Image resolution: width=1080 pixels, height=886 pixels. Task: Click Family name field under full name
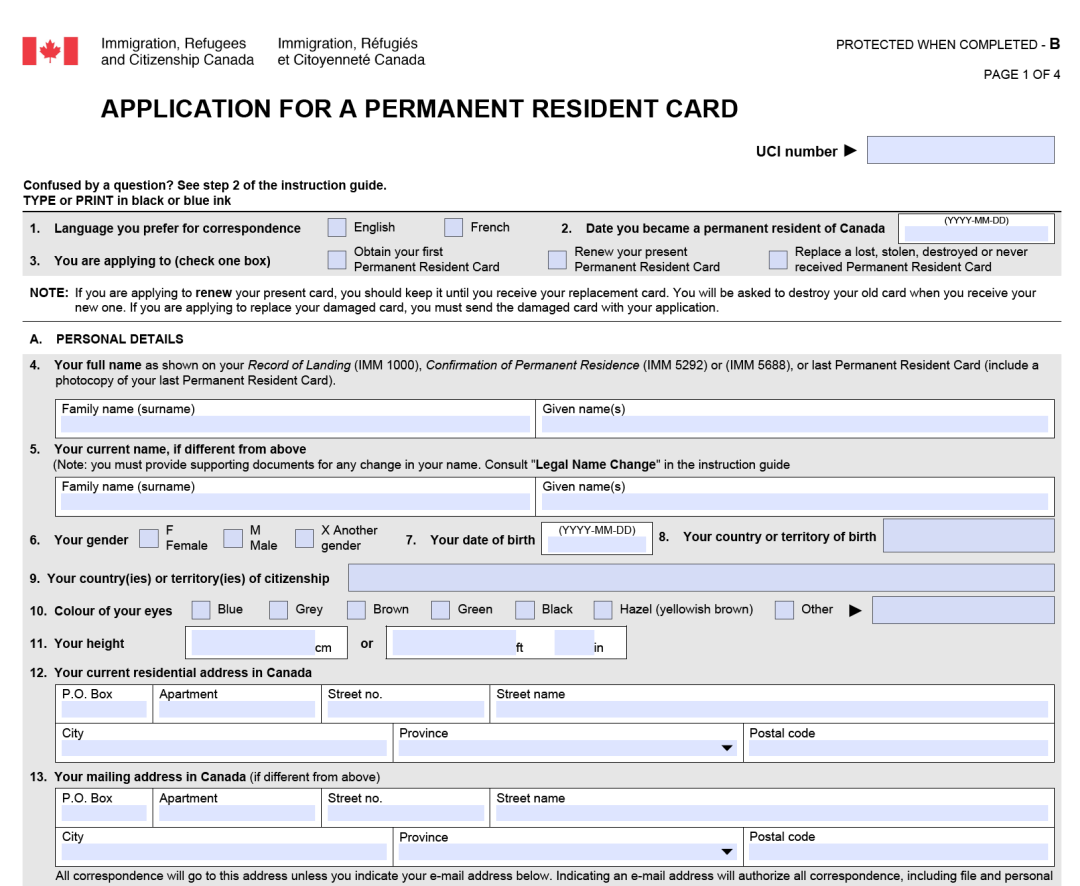pos(295,424)
